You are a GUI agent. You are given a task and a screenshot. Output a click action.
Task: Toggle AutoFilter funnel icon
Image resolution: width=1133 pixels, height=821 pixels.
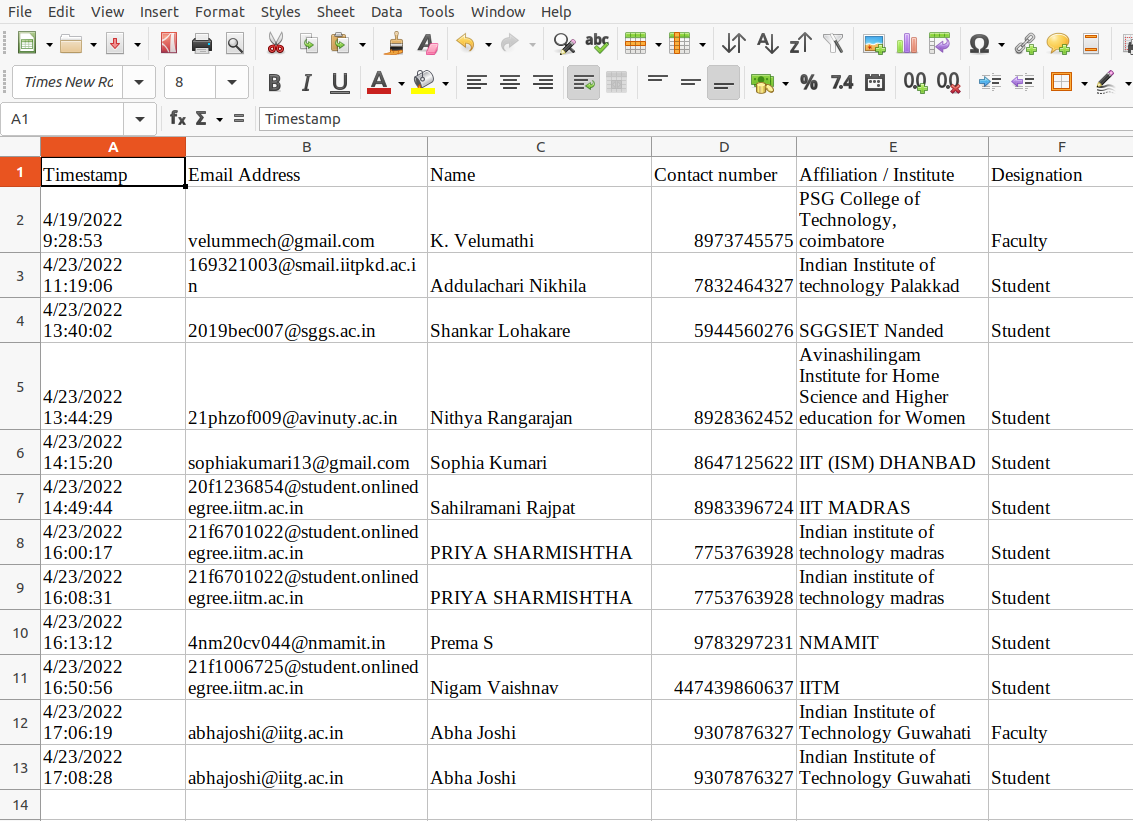coord(833,43)
